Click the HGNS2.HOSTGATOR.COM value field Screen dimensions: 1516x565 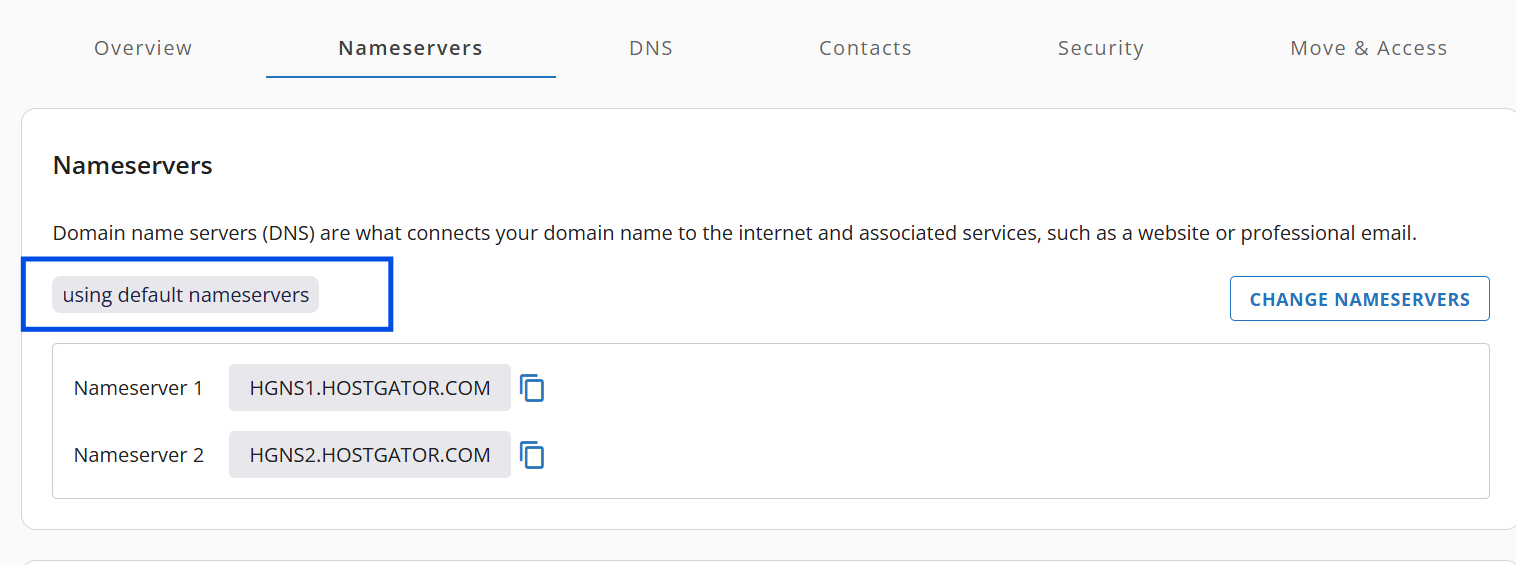(x=370, y=455)
